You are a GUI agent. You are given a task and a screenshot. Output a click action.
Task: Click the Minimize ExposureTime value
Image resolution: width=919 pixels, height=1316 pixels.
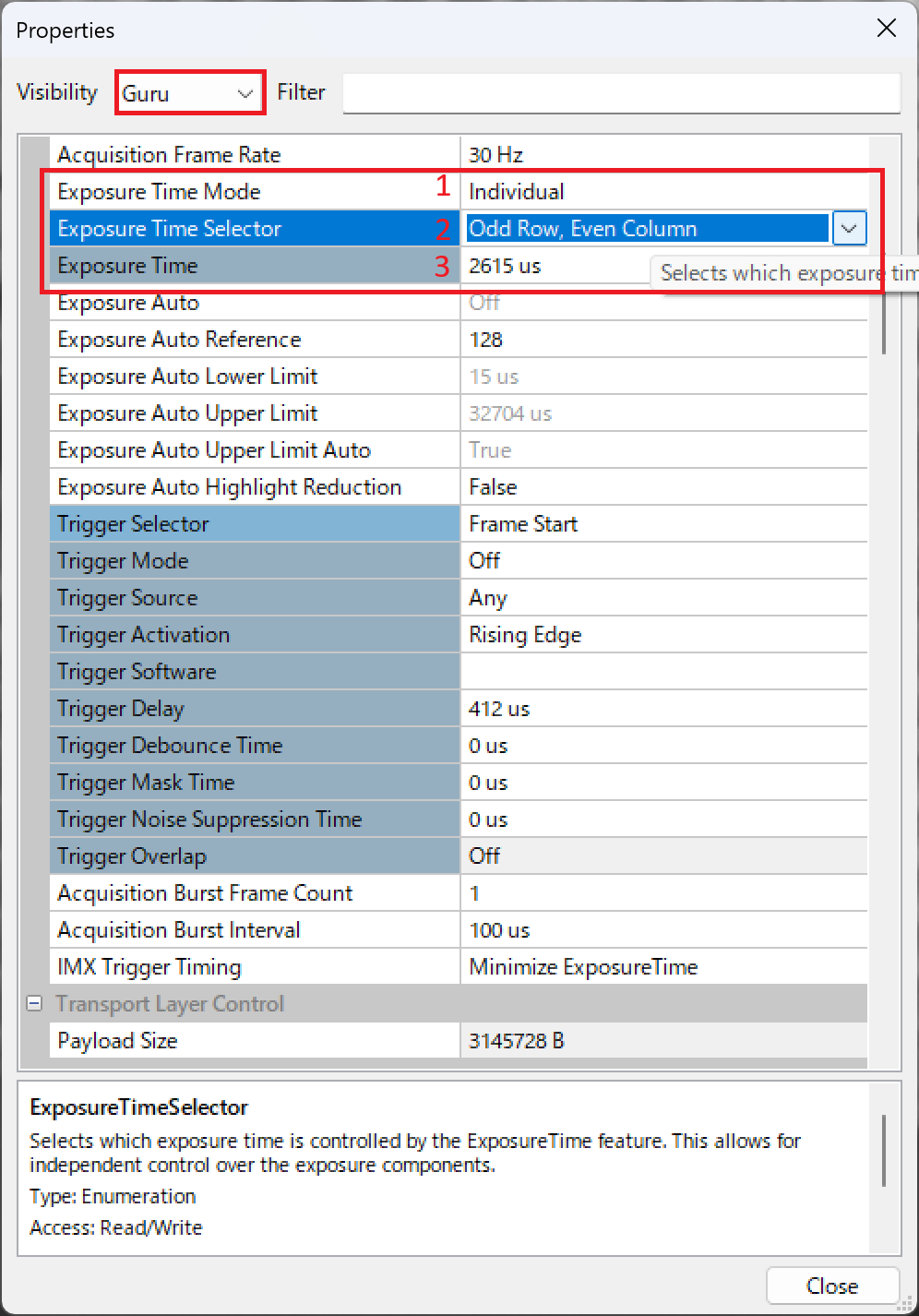583,966
